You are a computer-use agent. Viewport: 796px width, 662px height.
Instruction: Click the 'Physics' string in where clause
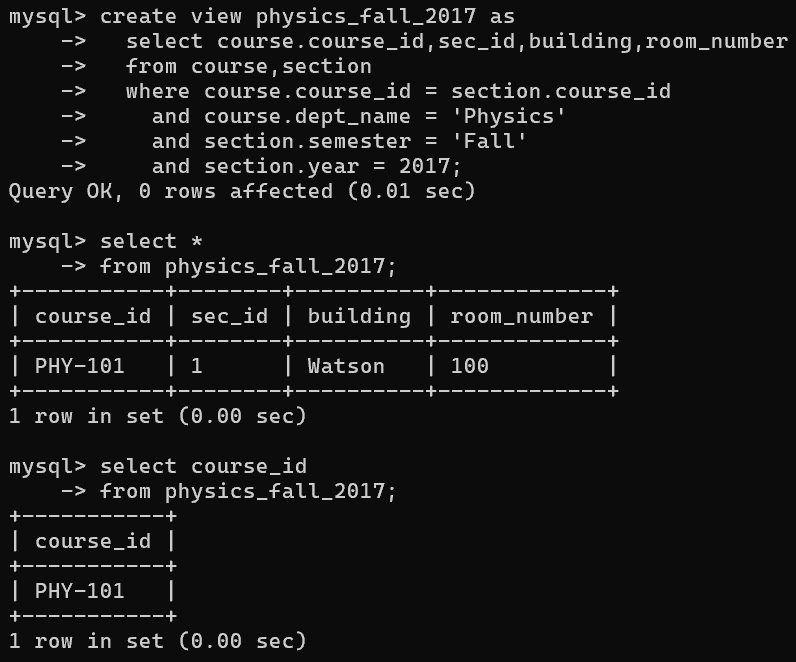tap(509, 116)
